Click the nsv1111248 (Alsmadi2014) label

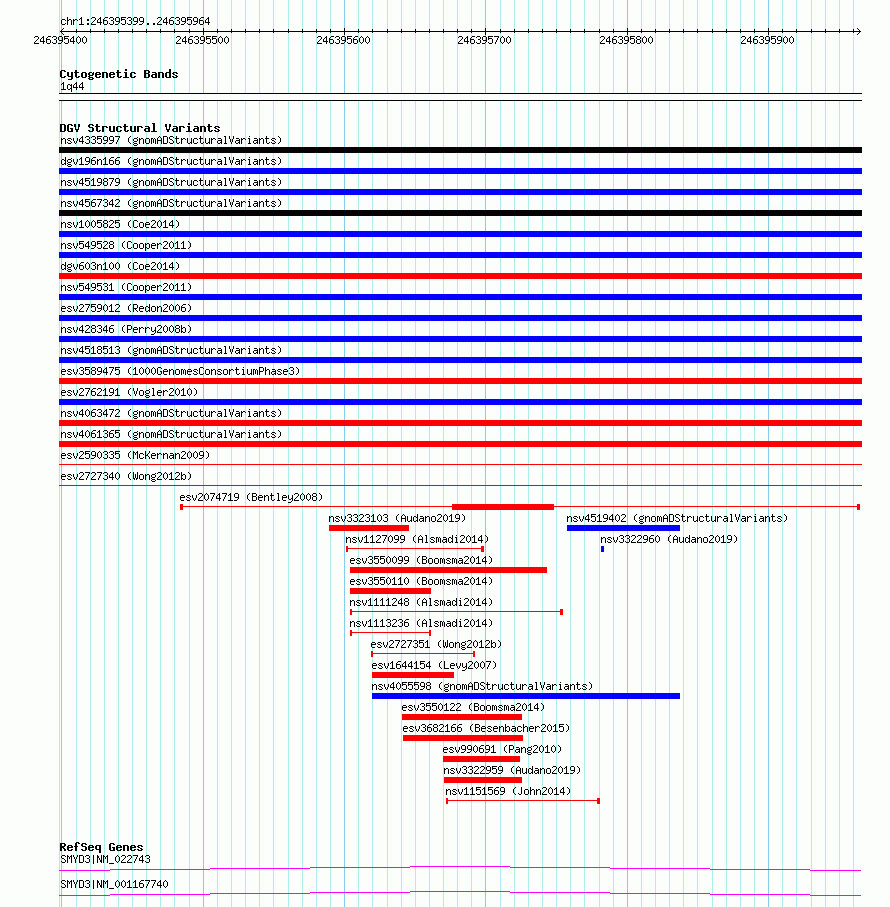[x=421, y=602]
